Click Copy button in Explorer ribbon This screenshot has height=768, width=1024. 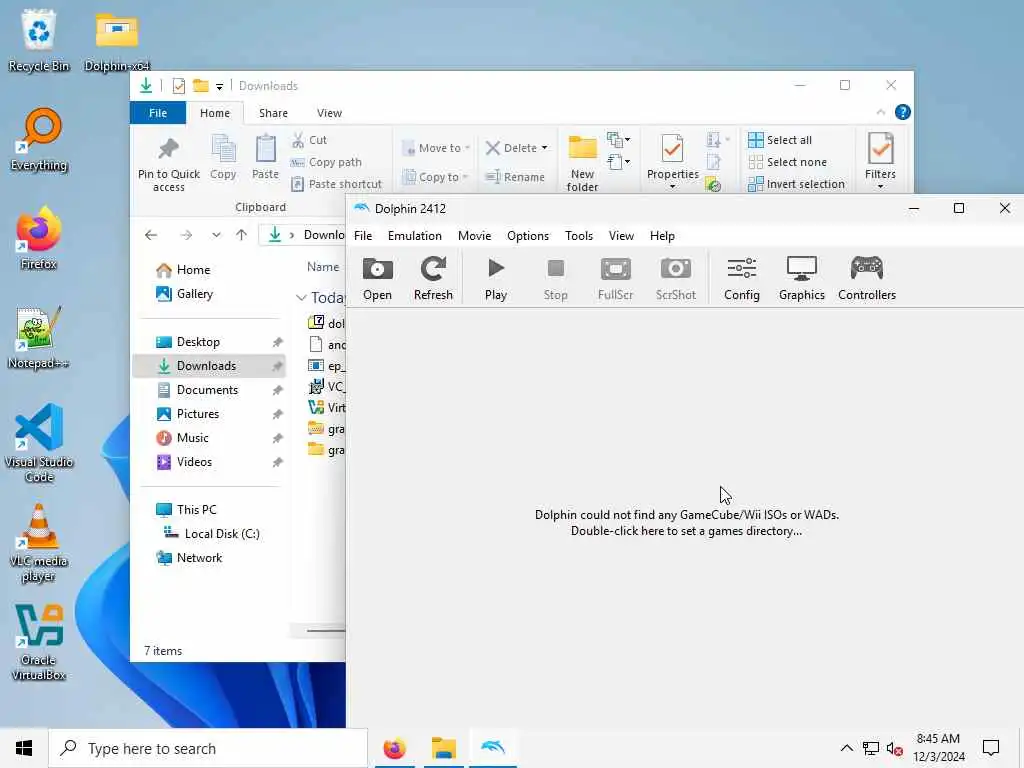223,157
